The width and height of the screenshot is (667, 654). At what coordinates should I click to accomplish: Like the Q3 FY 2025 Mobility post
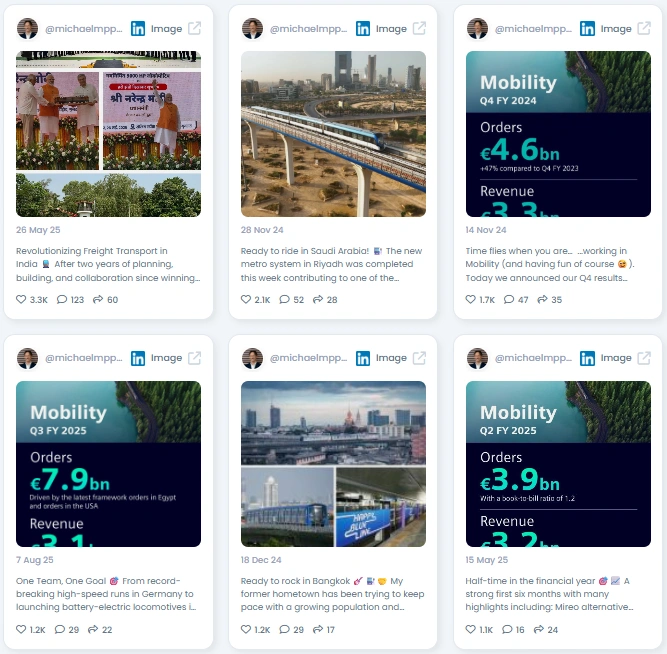pyautogui.click(x=21, y=629)
